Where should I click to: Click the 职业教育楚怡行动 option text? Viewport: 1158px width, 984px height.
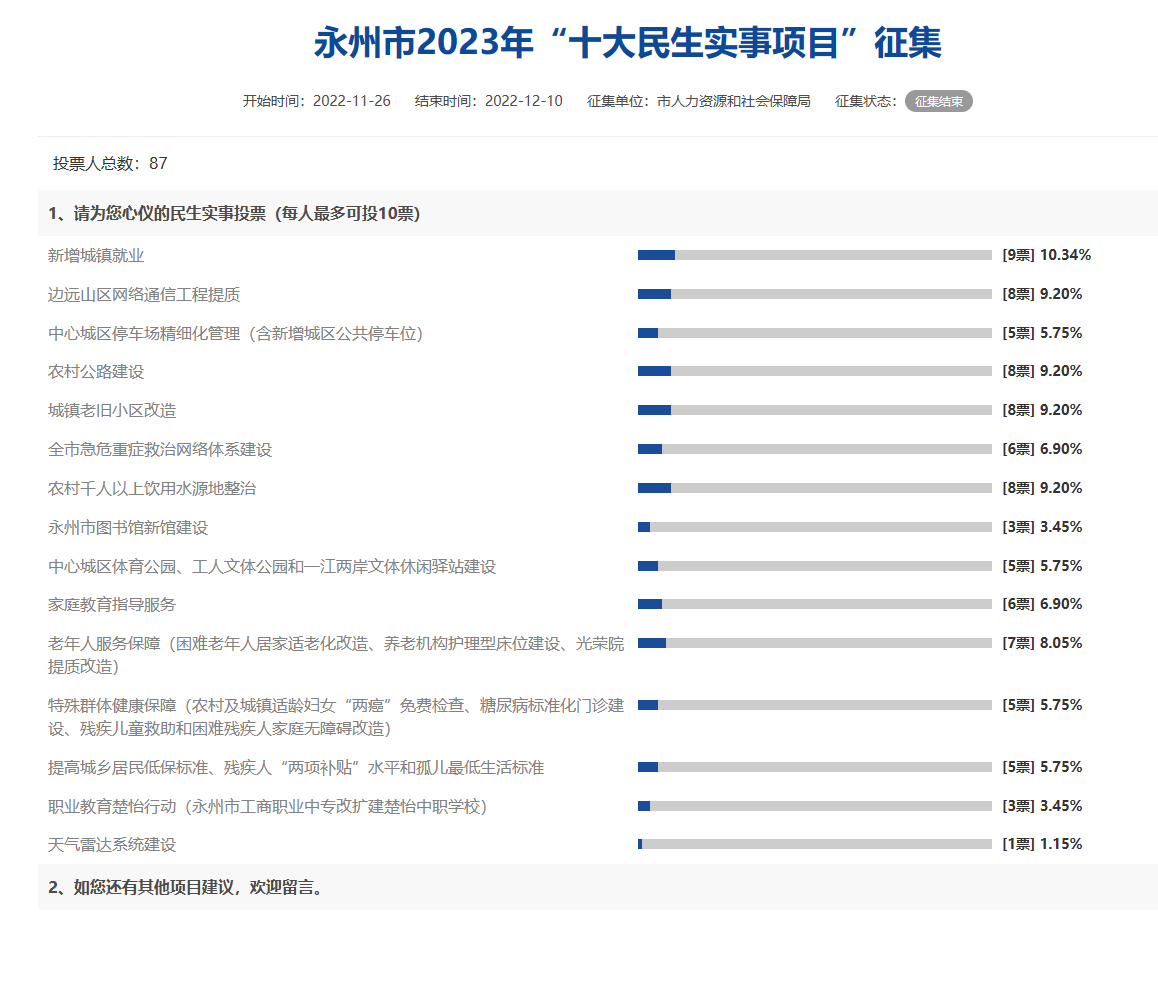pos(268,806)
